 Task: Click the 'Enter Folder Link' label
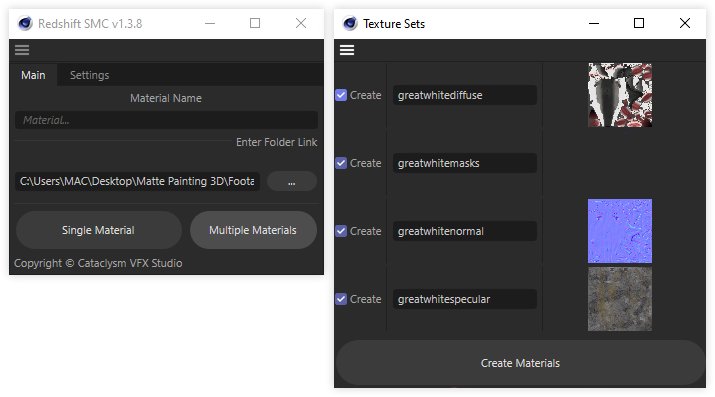[x=276, y=142]
